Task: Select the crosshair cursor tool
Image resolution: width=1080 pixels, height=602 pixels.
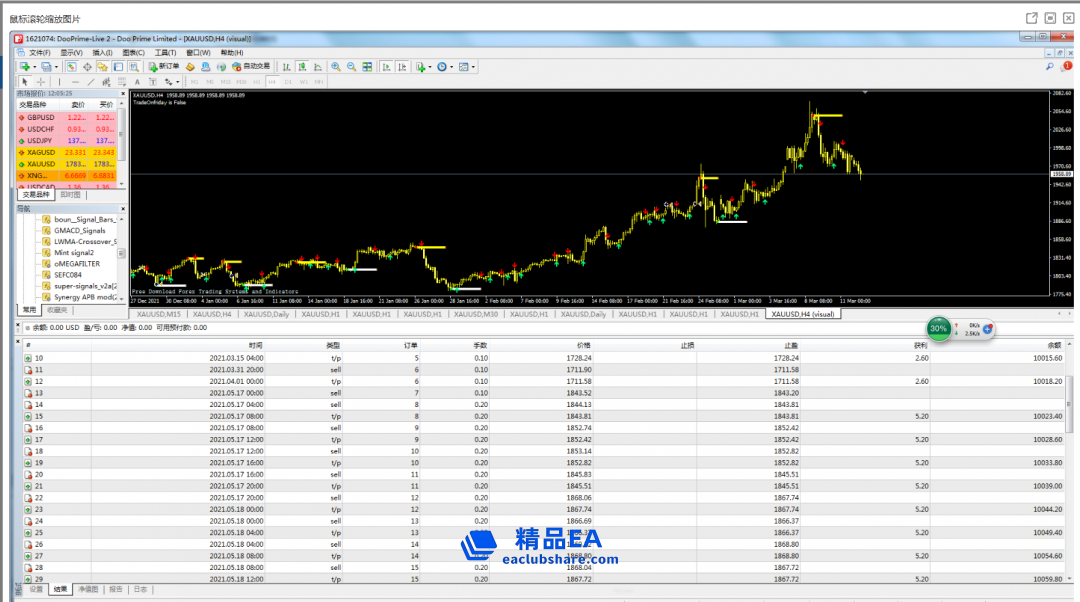Action: 41,82
